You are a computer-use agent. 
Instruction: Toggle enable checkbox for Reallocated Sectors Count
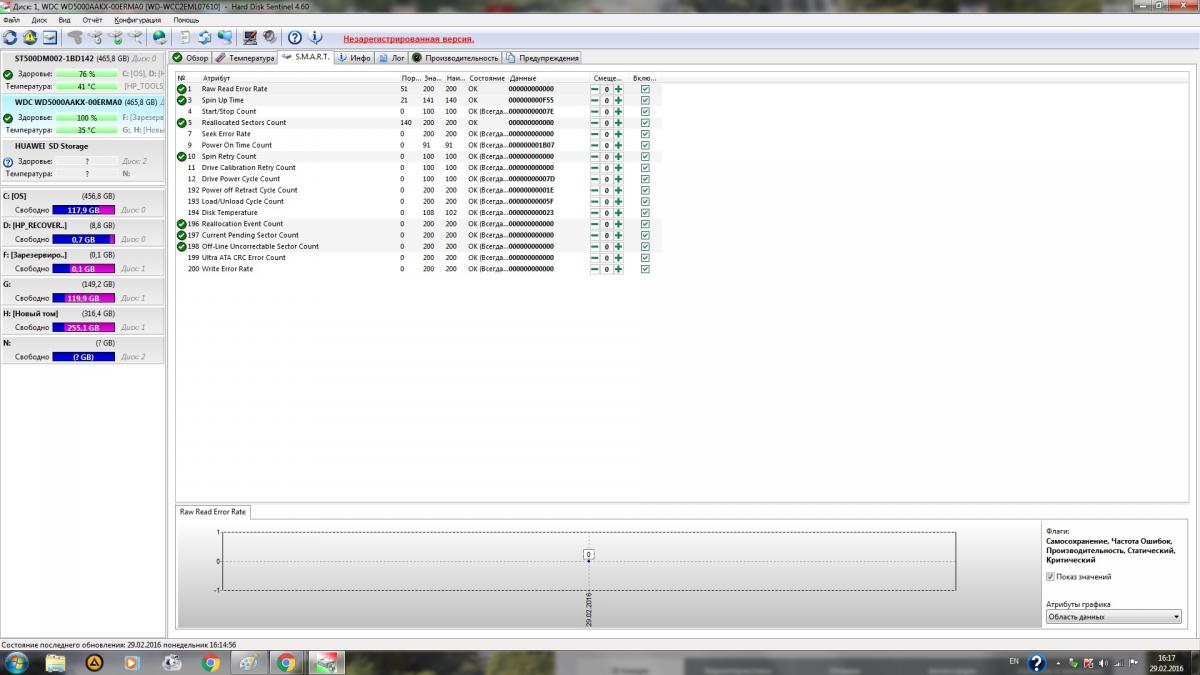(645, 122)
